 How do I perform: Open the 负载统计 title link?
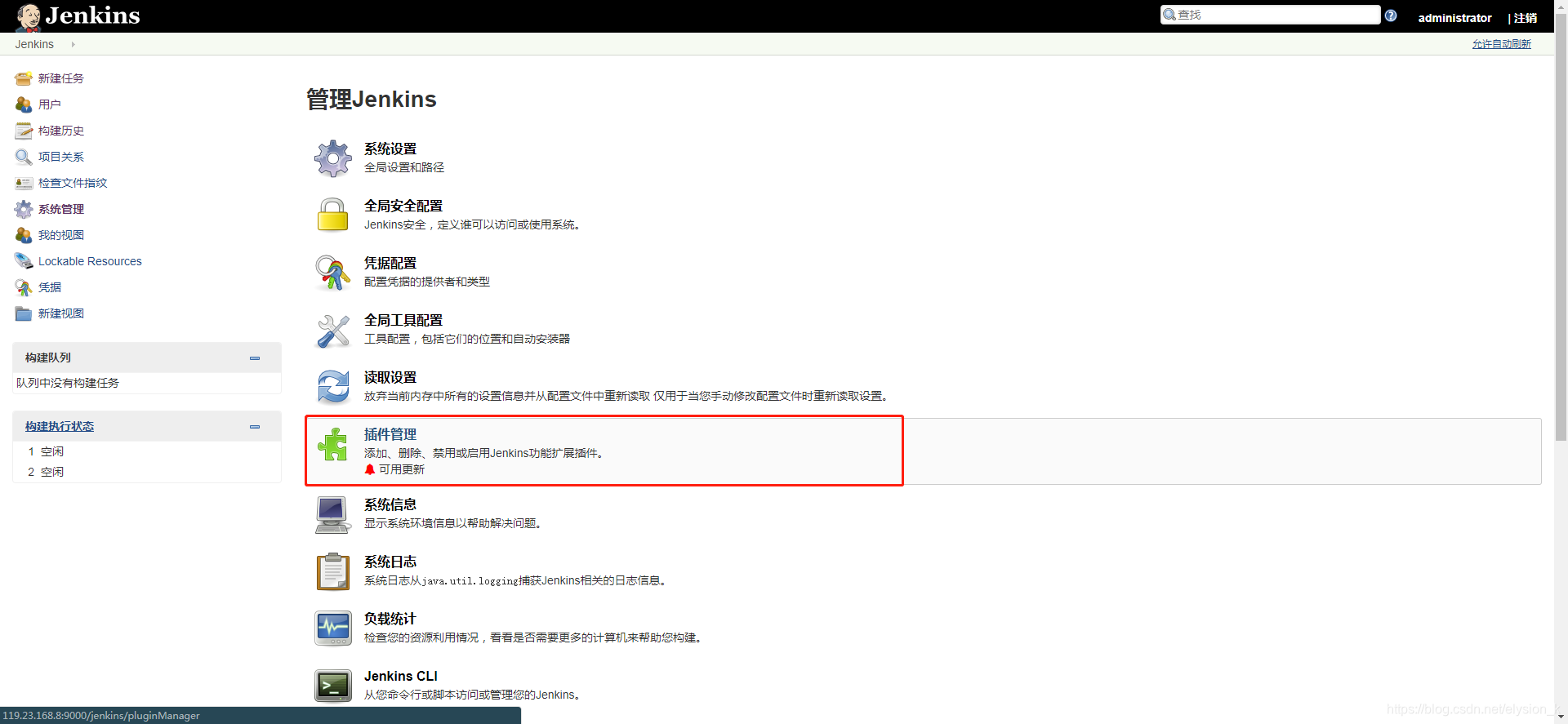390,619
